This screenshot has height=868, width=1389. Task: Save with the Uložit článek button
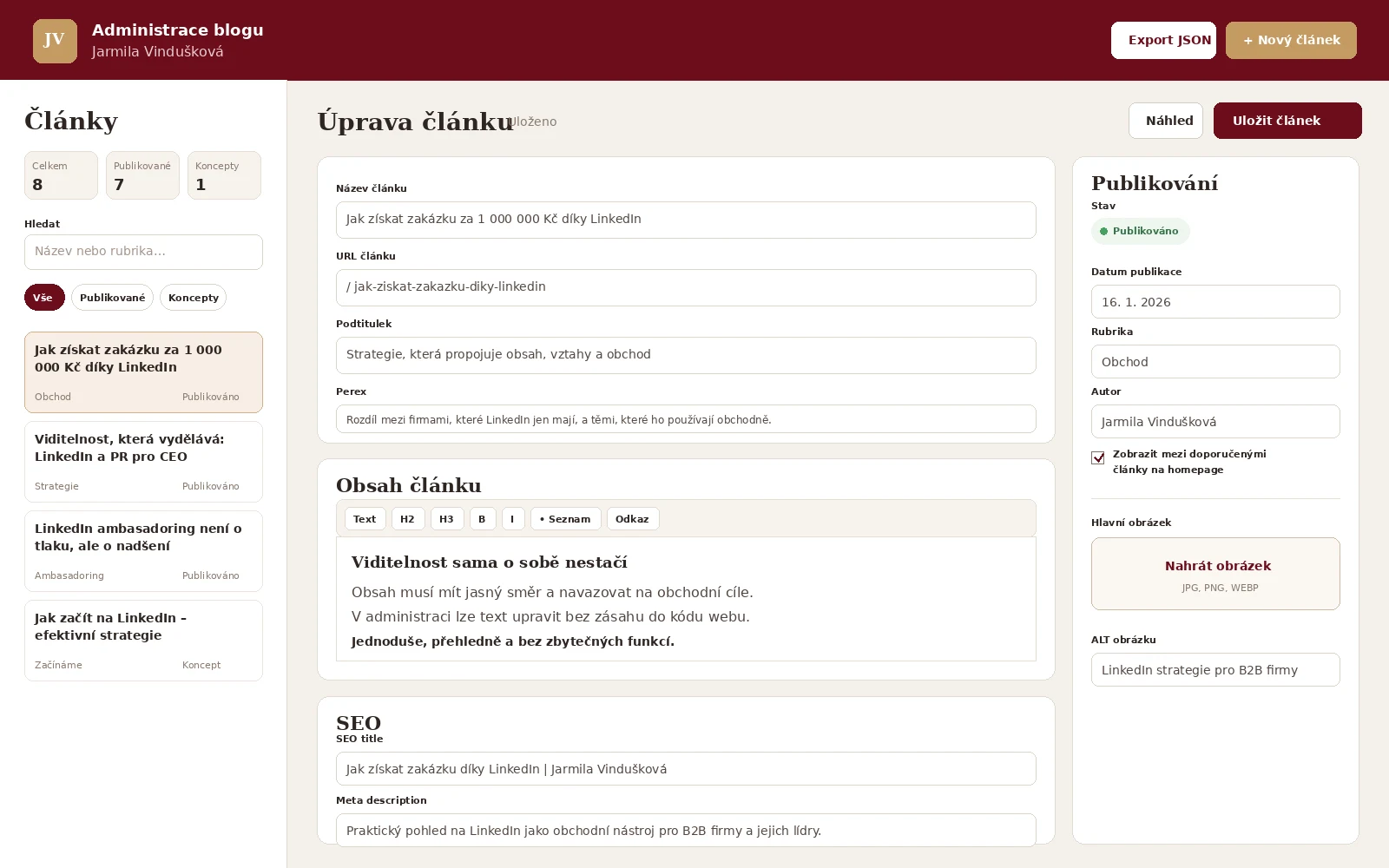(1287, 121)
